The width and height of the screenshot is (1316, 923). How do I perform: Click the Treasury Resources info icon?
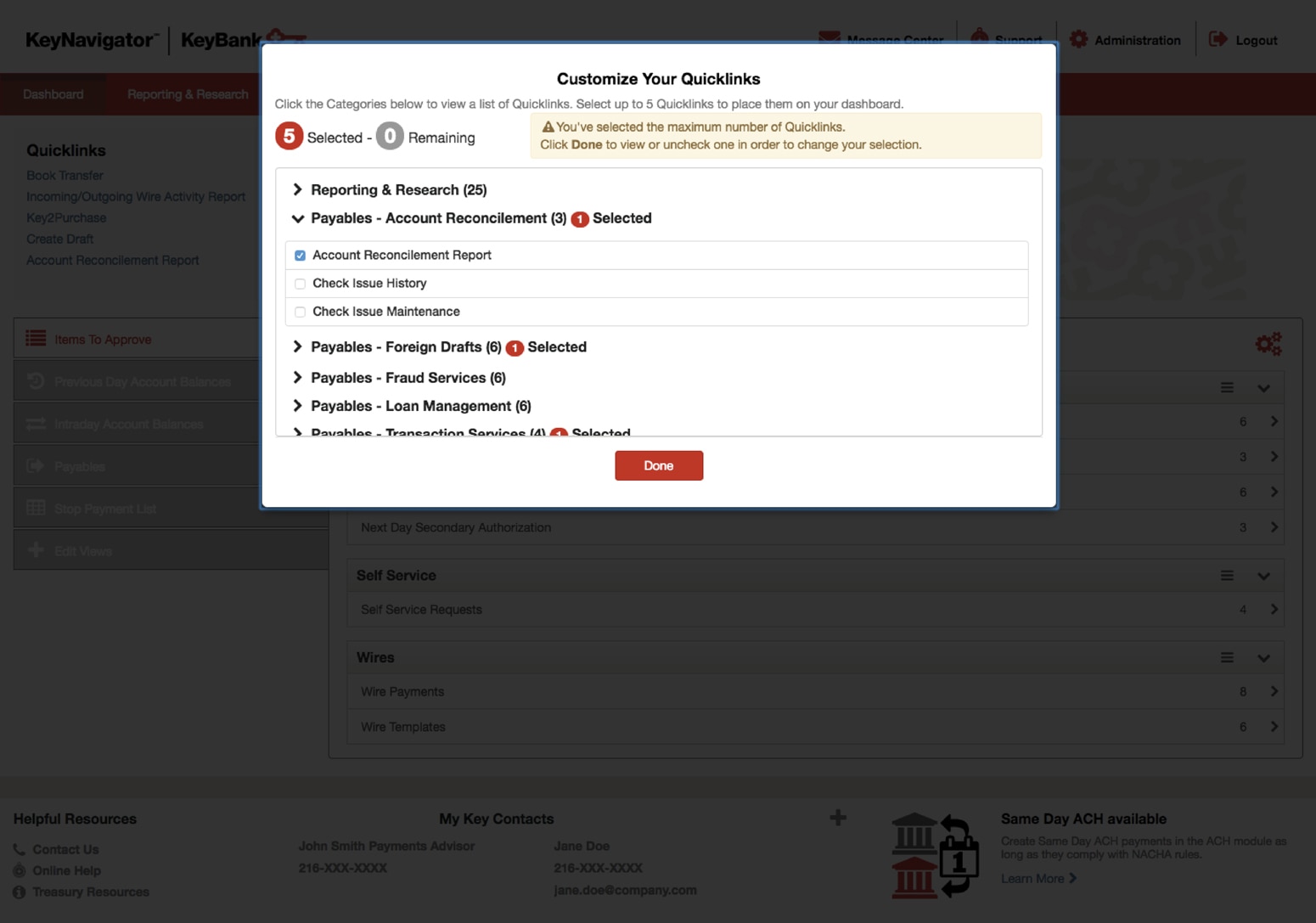click(x=19, y=892)
